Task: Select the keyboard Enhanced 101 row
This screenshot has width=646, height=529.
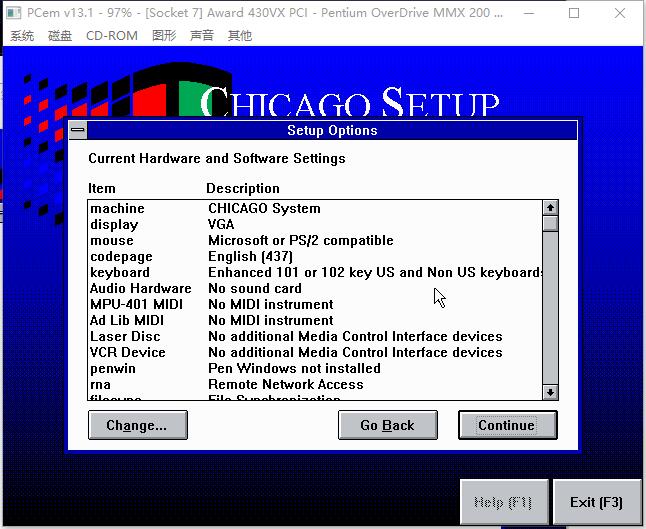Action: tap(315, 272)
